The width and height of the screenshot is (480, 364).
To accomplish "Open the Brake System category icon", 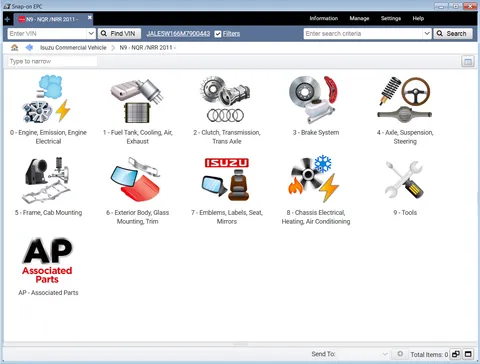I will pyautogui.click(x=313, y=100).
